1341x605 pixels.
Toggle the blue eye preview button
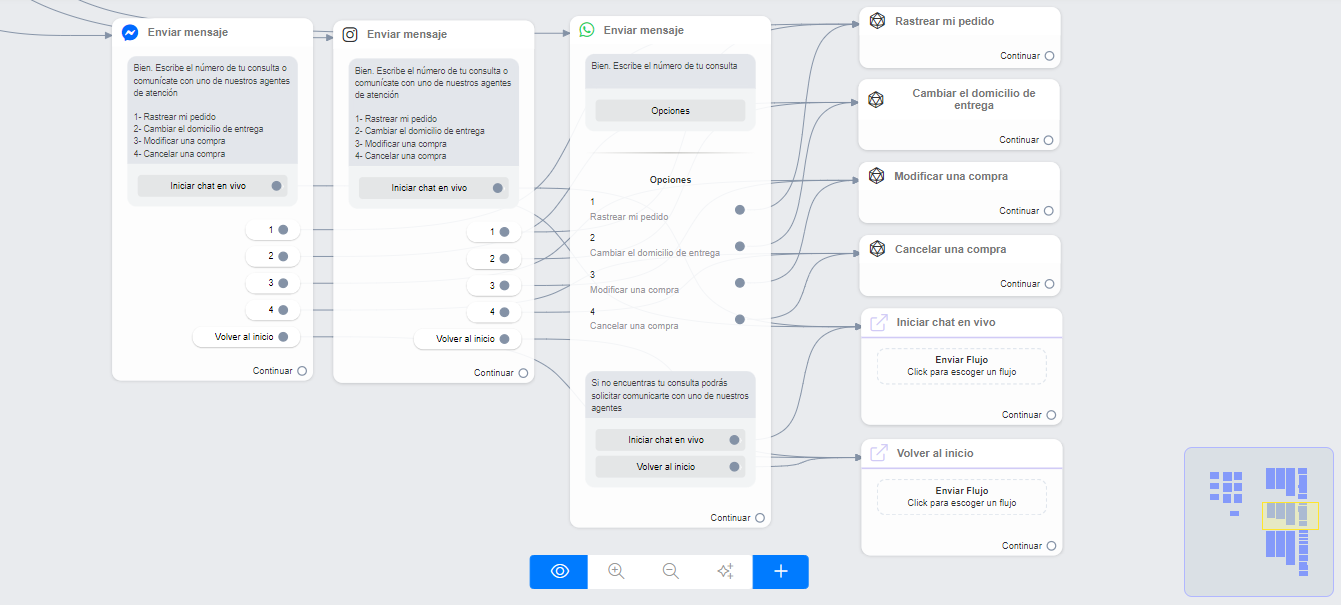[x=559, y=571]
